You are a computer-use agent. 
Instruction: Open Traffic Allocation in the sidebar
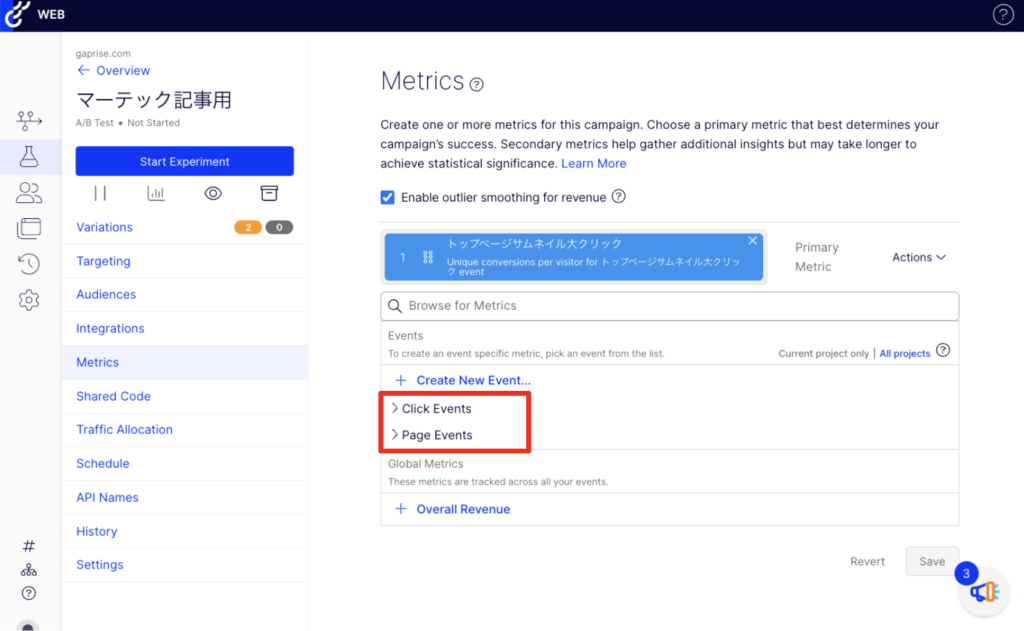125,430
